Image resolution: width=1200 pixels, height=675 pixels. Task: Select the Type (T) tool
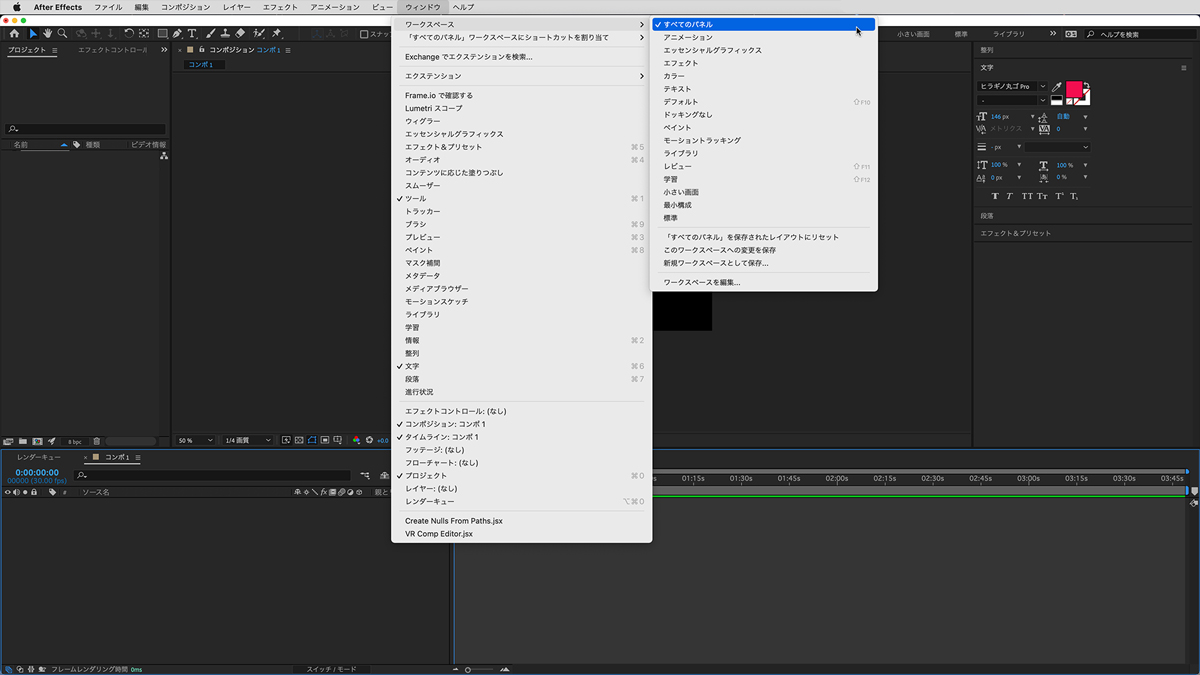pyautogui.click(x=192, y=34)
